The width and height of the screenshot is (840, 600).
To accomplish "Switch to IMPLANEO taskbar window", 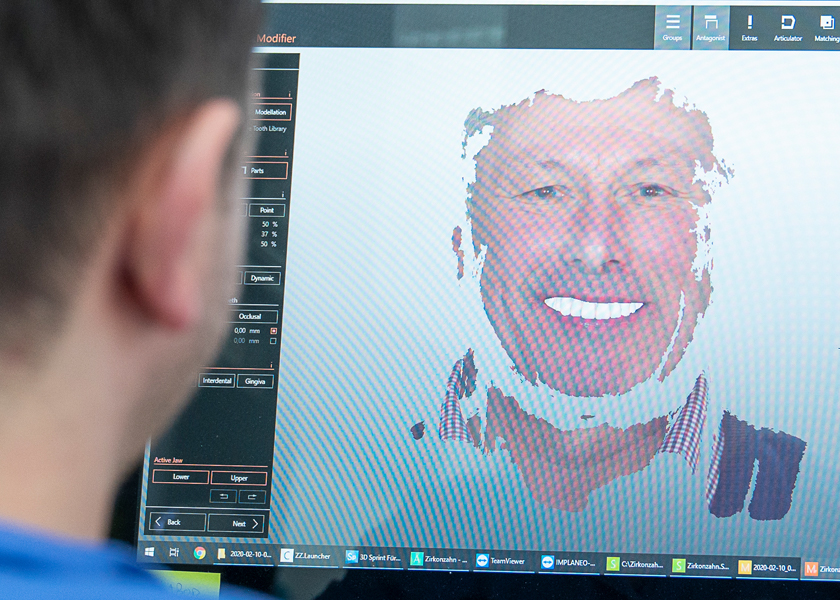I will click(568, 562).
